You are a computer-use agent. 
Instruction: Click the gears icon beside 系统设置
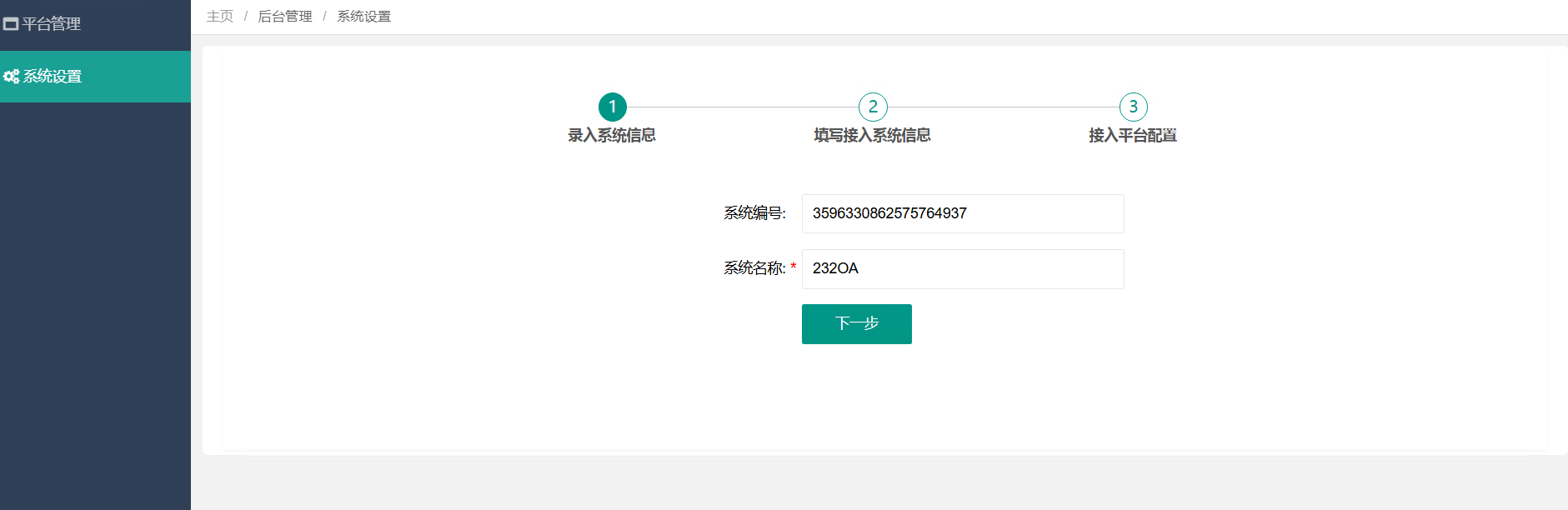[12, 77]
